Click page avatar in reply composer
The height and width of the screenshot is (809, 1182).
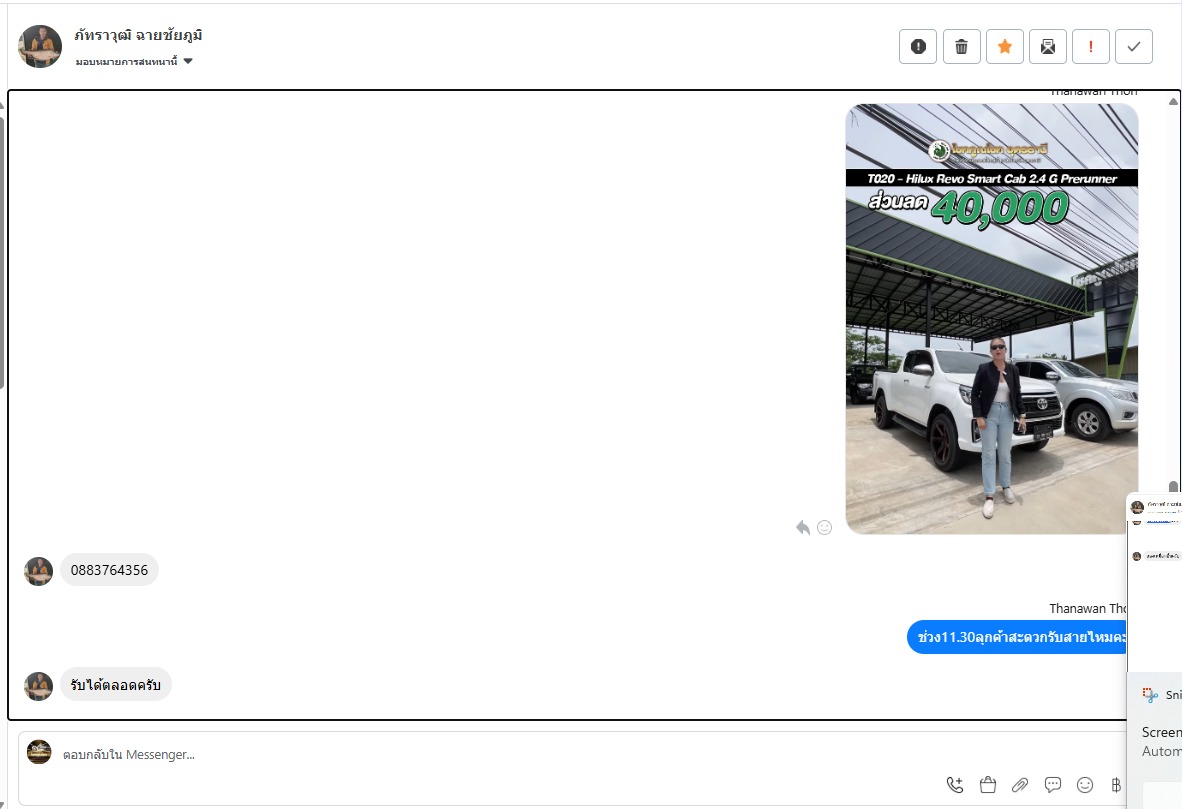[39, 752]
